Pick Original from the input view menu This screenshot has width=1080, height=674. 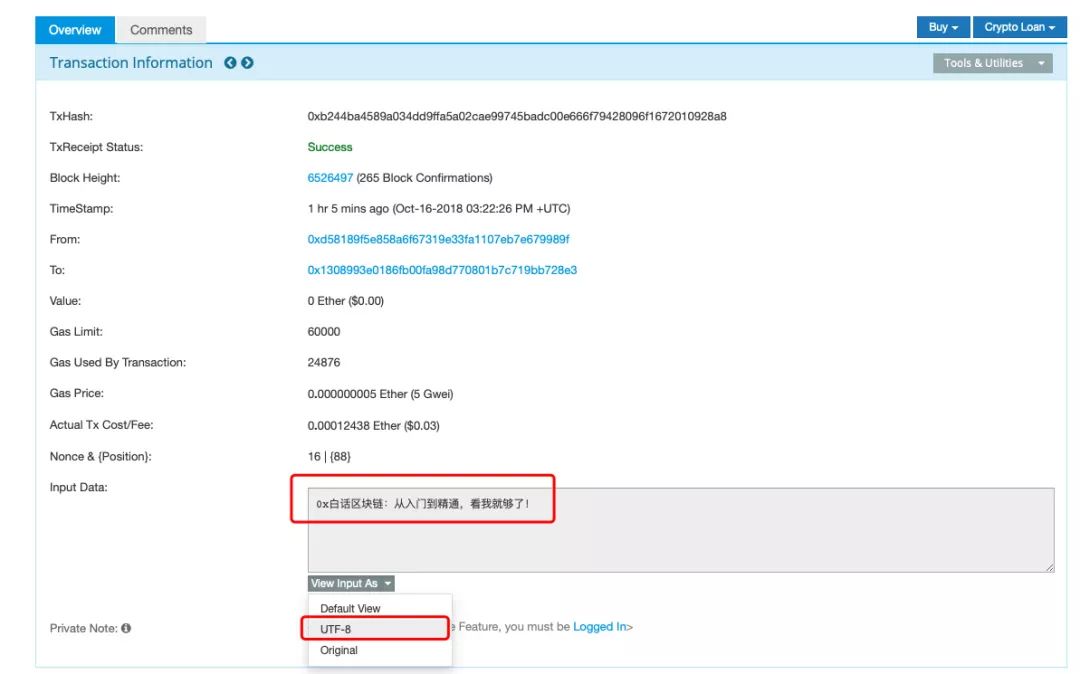point(339,650)
